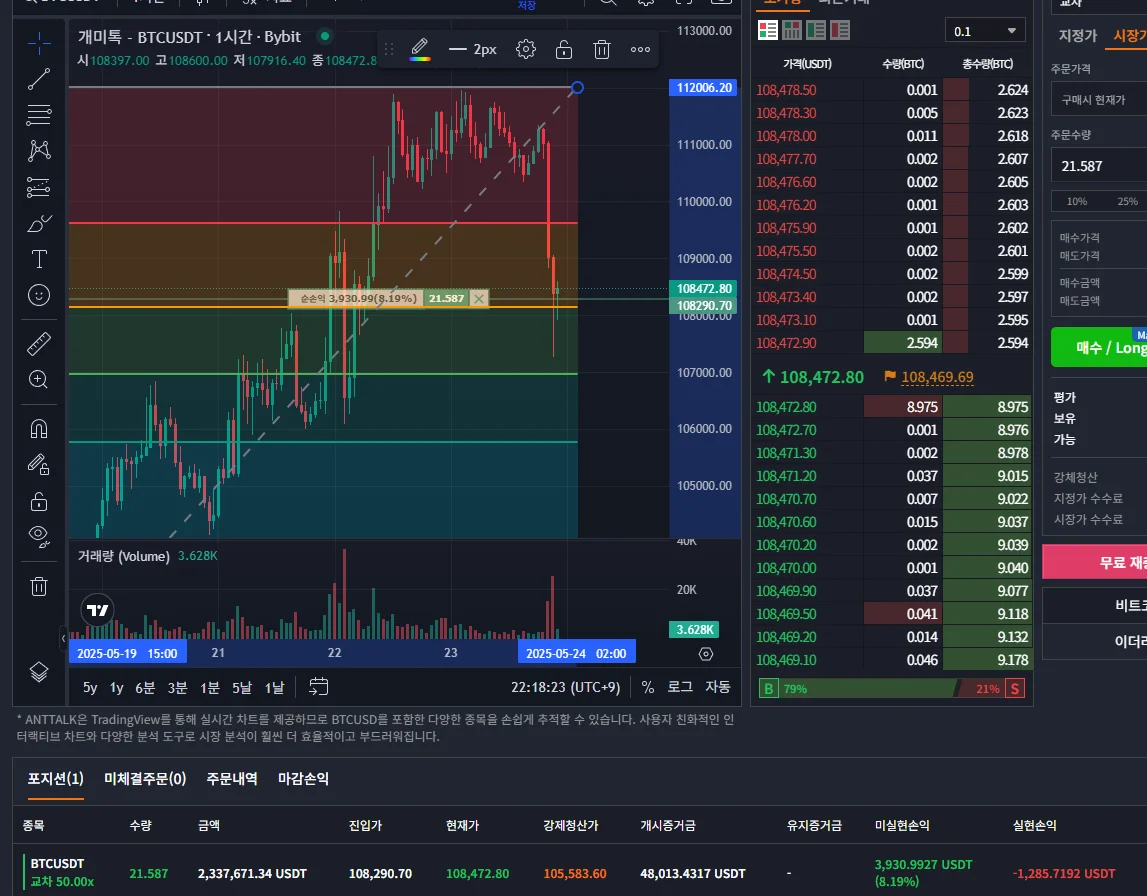Open the 0.1 price grouping dropdown
Viewport: 1147px width, 896px height.
985,31
